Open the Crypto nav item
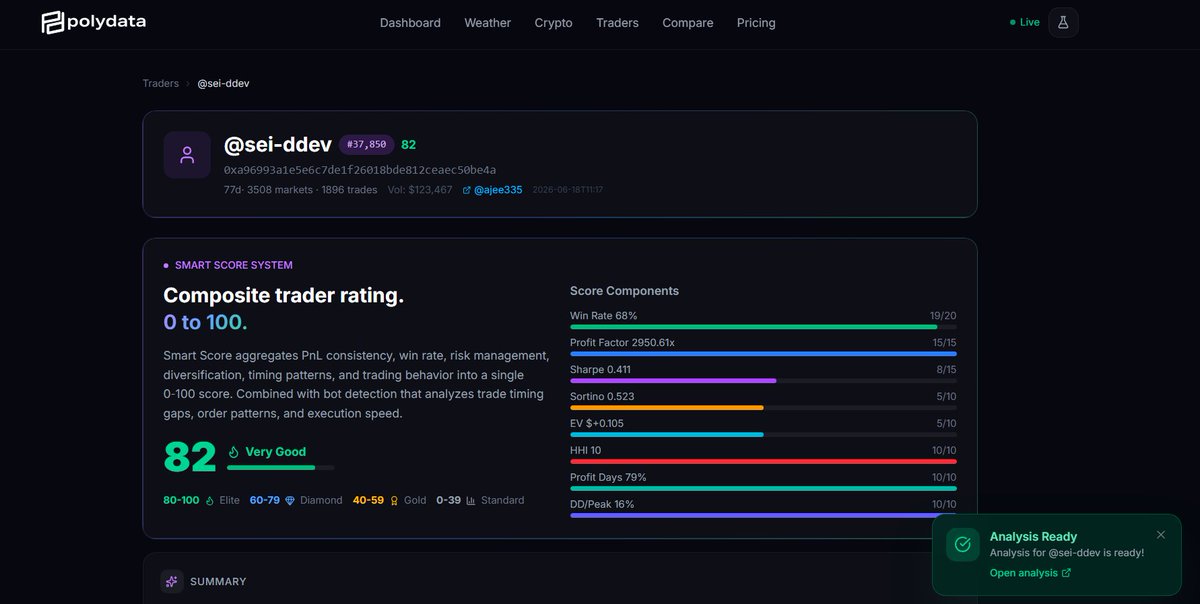Viewport: 1200px width, 604px height. tap(554, 22)
